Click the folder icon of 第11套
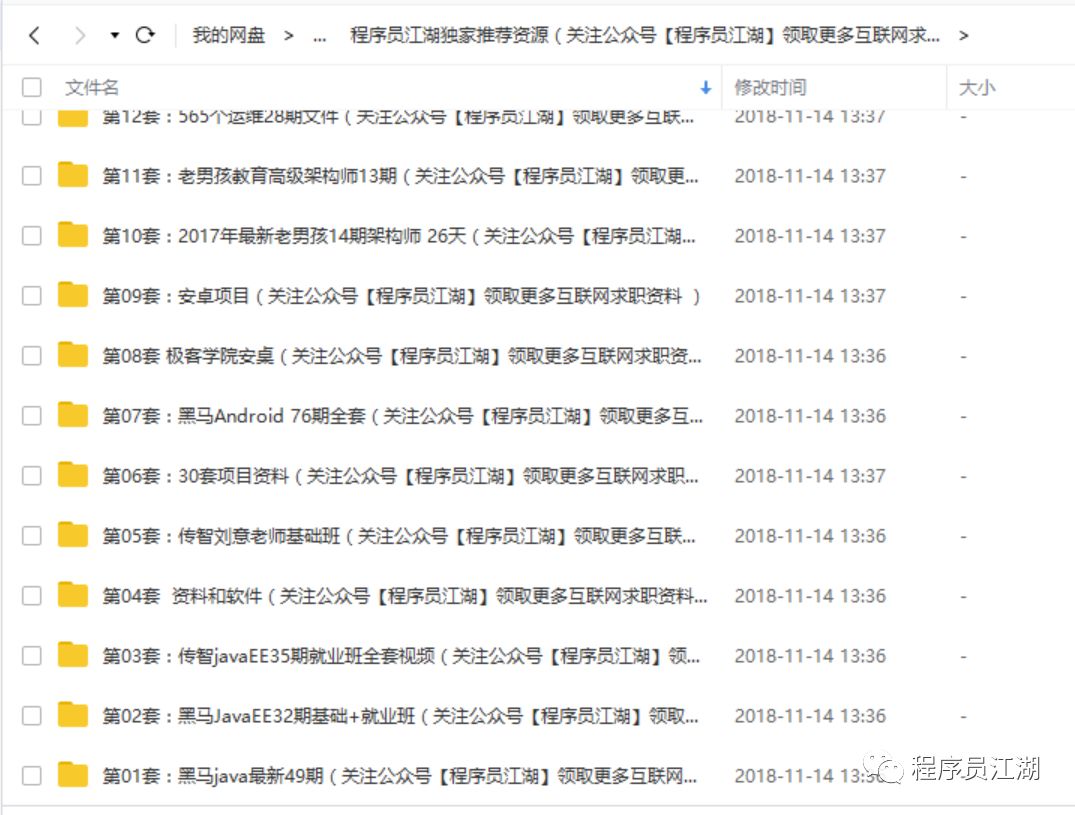 click(x=73, y=175)
